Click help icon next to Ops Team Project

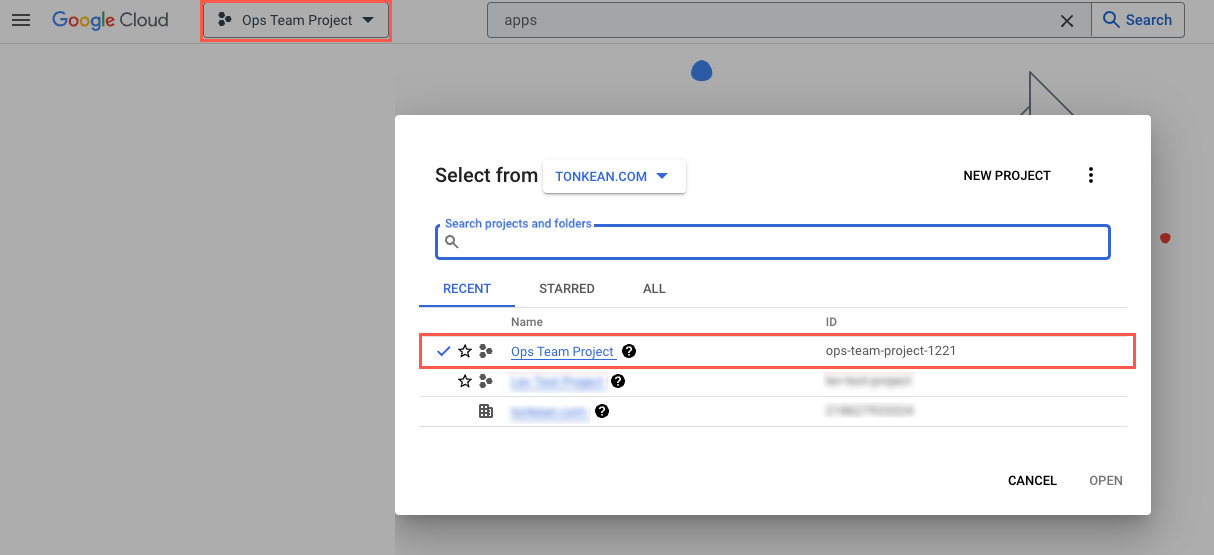629,351
